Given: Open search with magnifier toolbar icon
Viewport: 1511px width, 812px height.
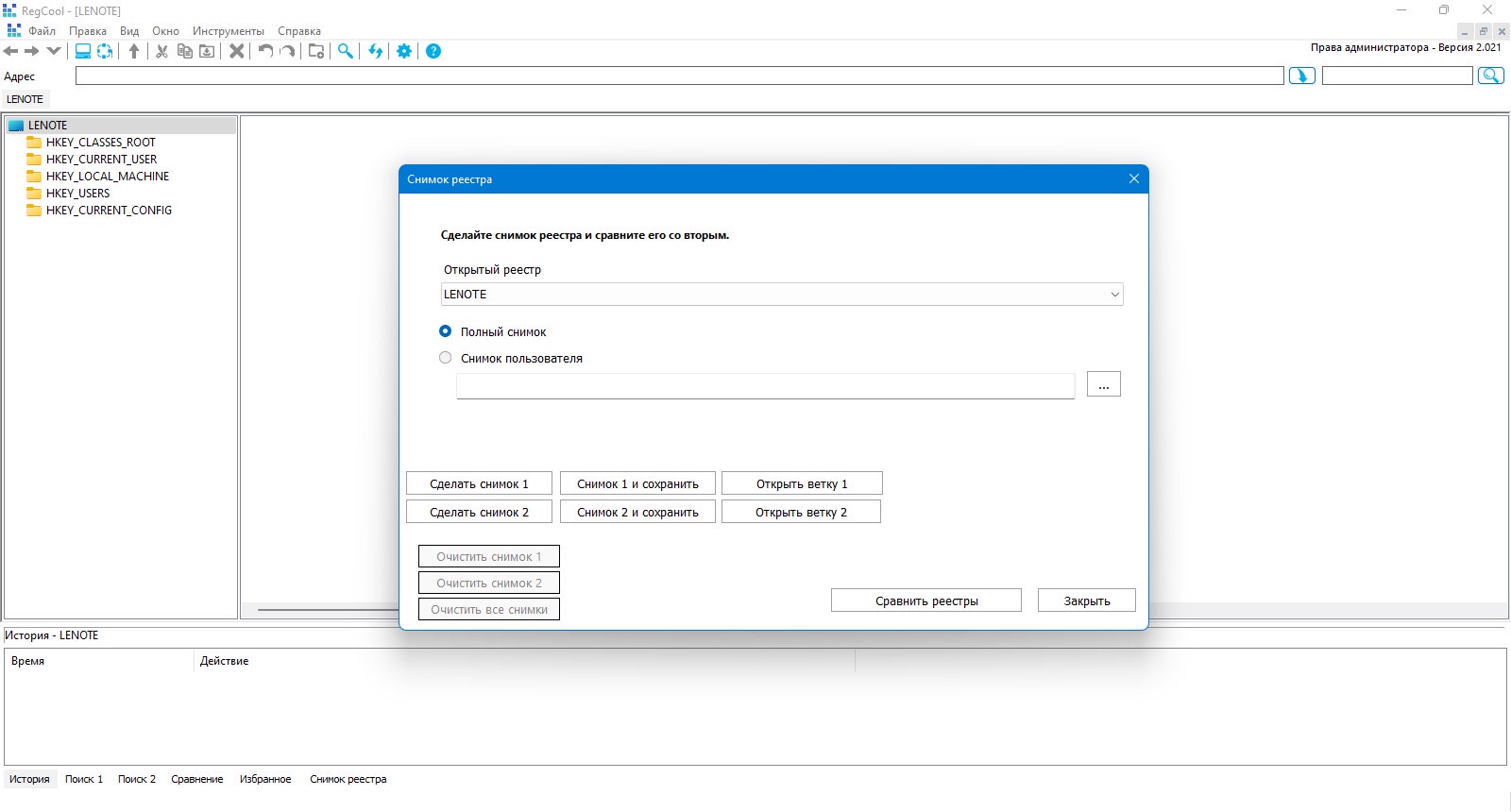Looking at the screenshot, I should click(x=346, y=51).
